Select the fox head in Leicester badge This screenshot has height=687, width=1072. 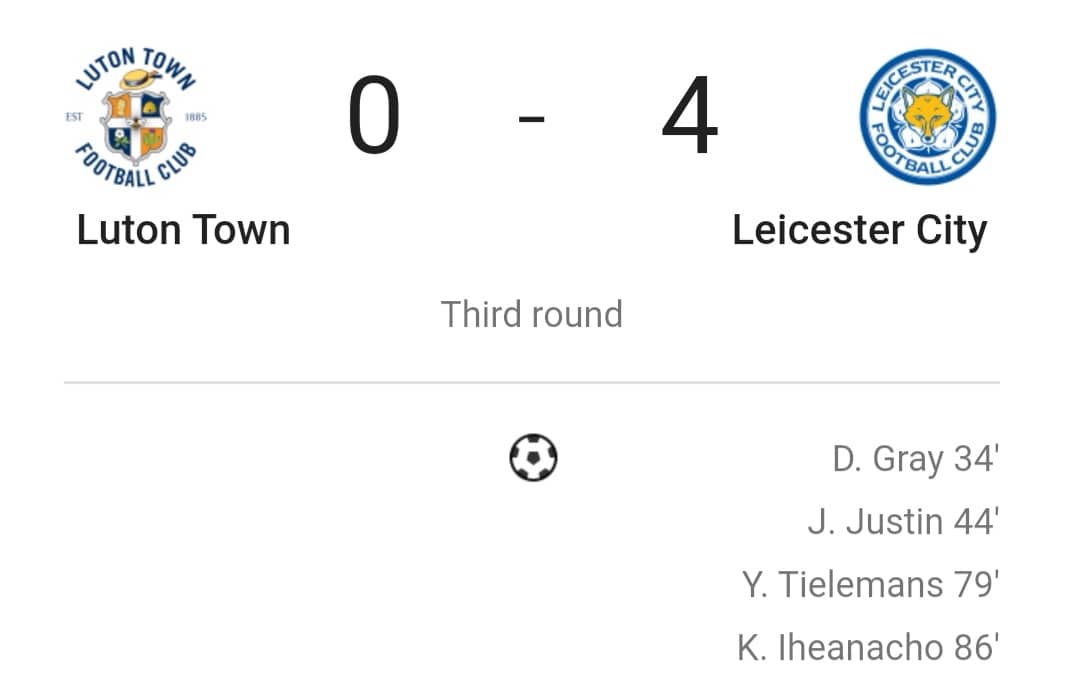pyautogui.click(x=927, y=114)
